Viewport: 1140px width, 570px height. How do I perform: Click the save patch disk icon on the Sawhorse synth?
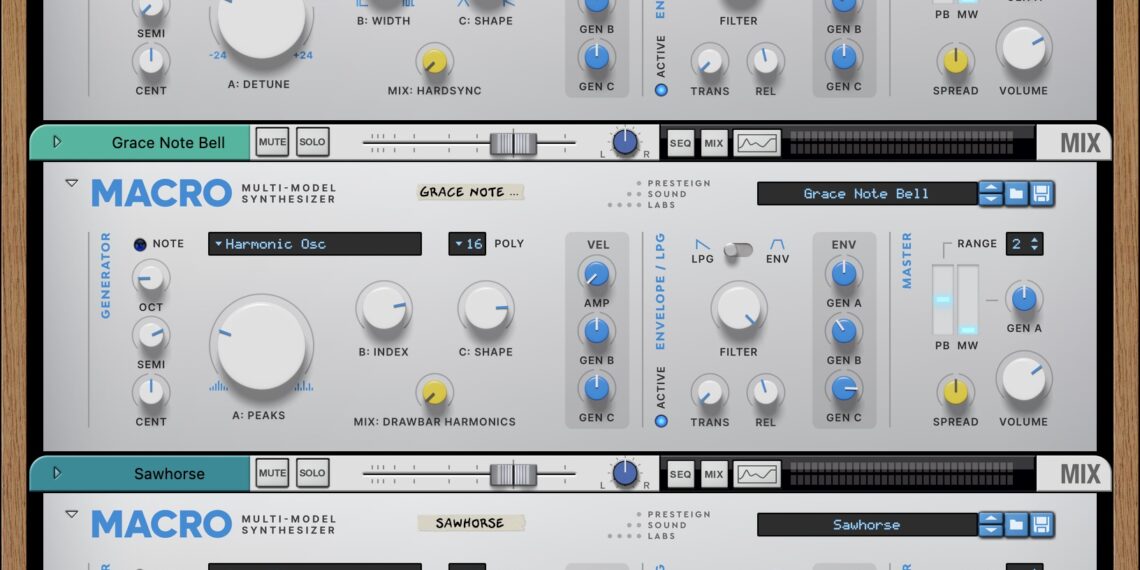click(x=1042, y=525)
